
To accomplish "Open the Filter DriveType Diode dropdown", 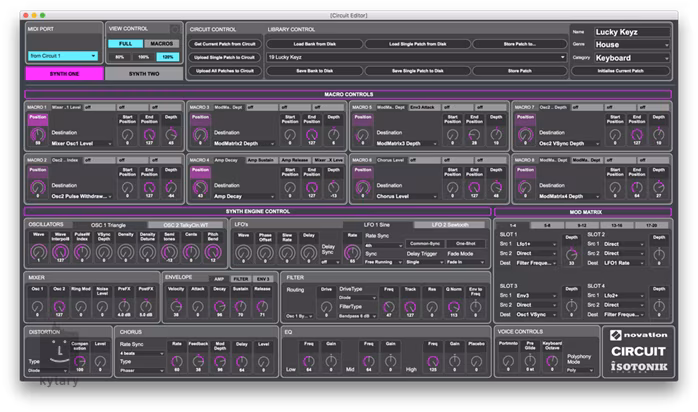I will pyautogui.click(x=357, y=298).
